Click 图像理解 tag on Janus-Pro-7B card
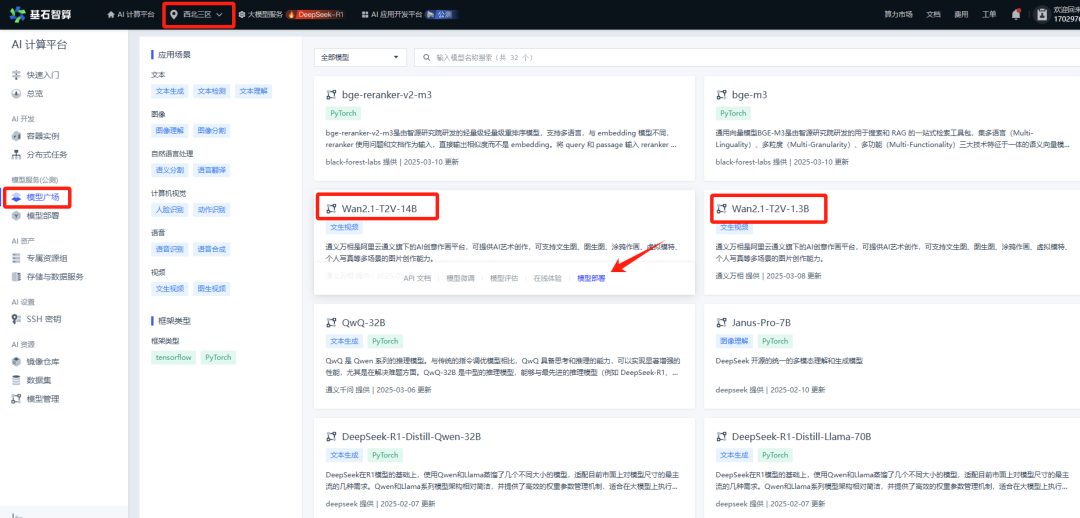The height and width of the screenshot is (518, 1080). click(x=734, y=341)
